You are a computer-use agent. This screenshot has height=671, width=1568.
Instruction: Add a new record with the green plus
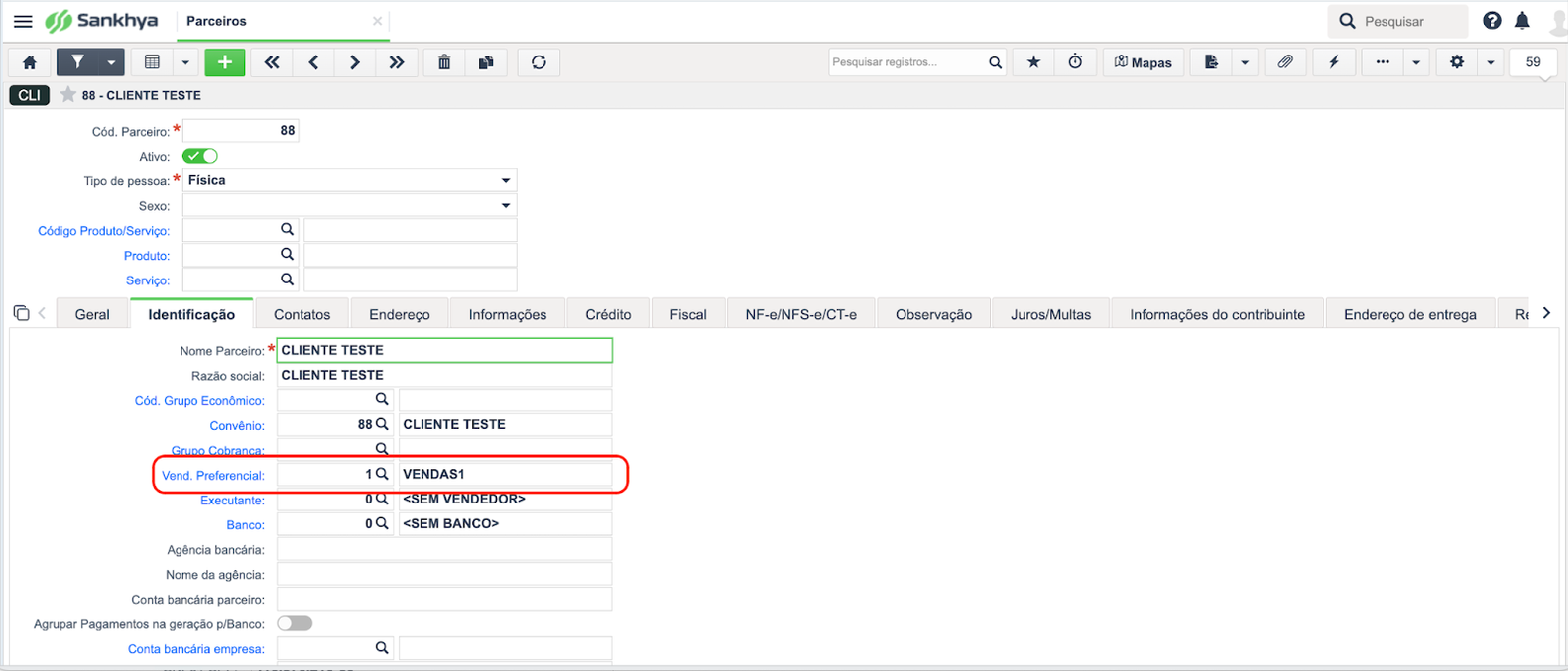(225, 62)
